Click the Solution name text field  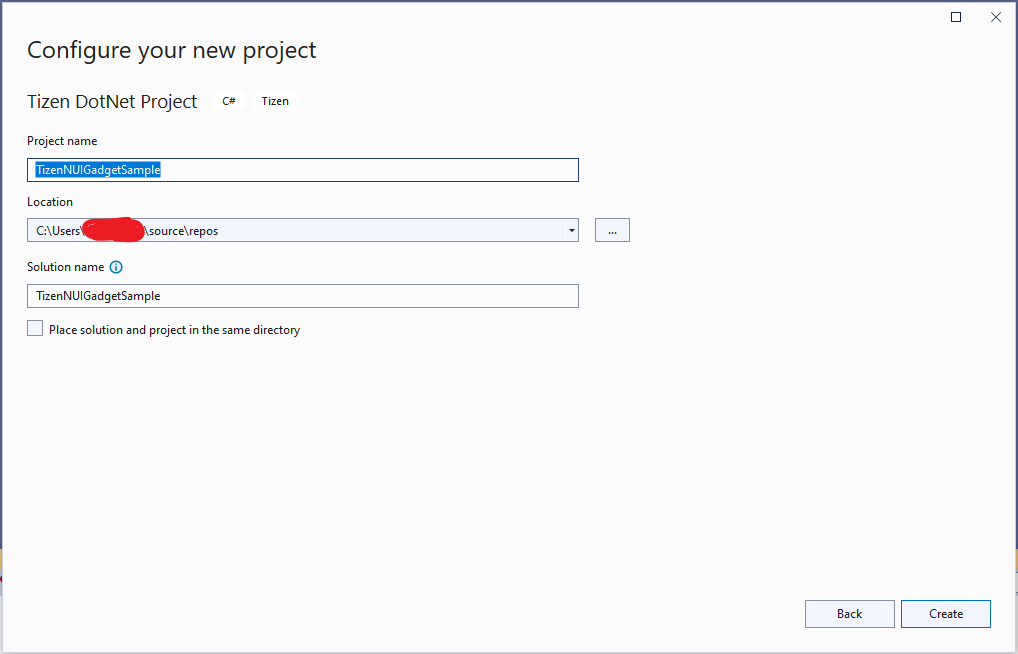point(300,295)
